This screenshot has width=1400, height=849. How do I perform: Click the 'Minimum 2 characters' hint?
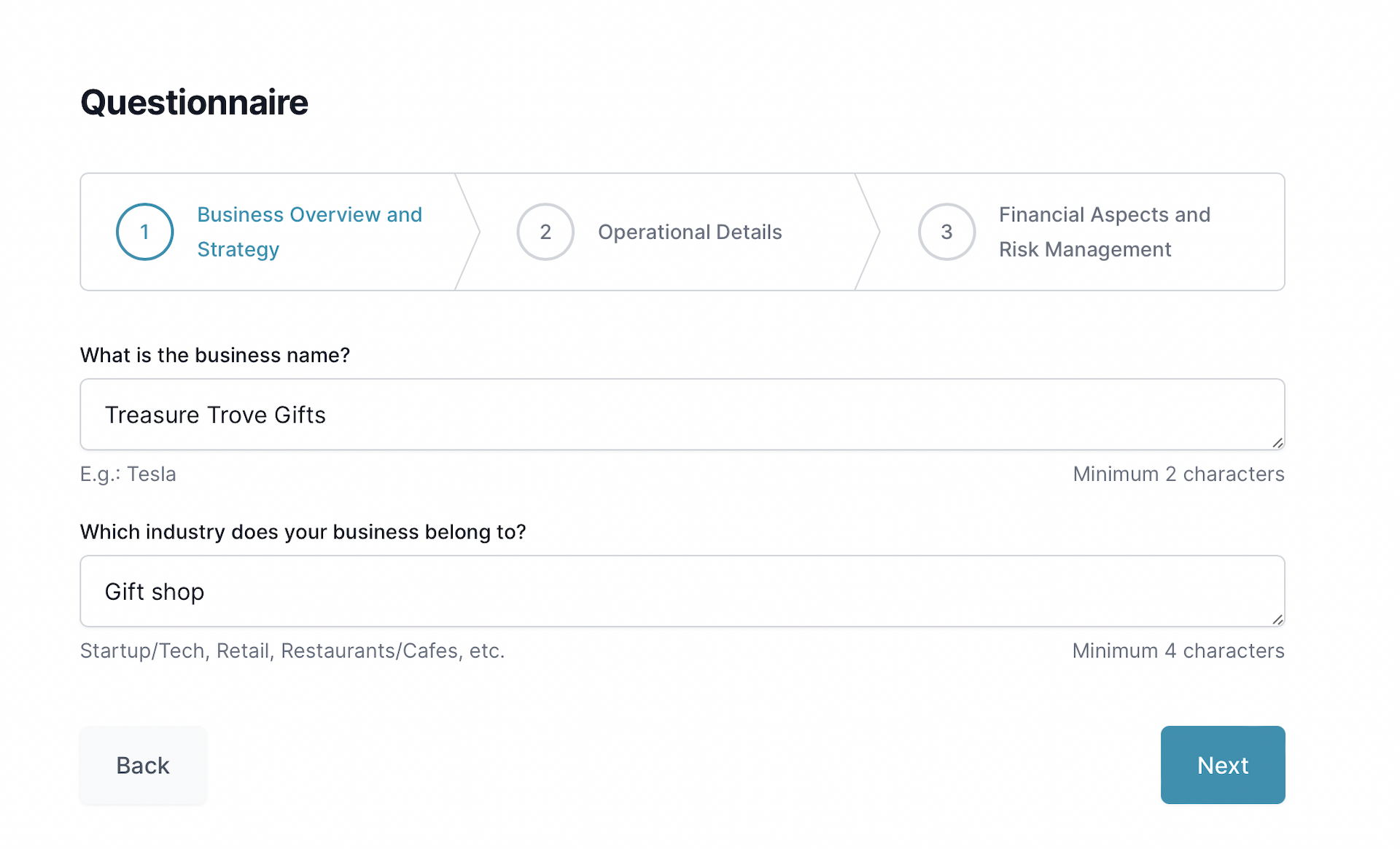(1178, 474)
